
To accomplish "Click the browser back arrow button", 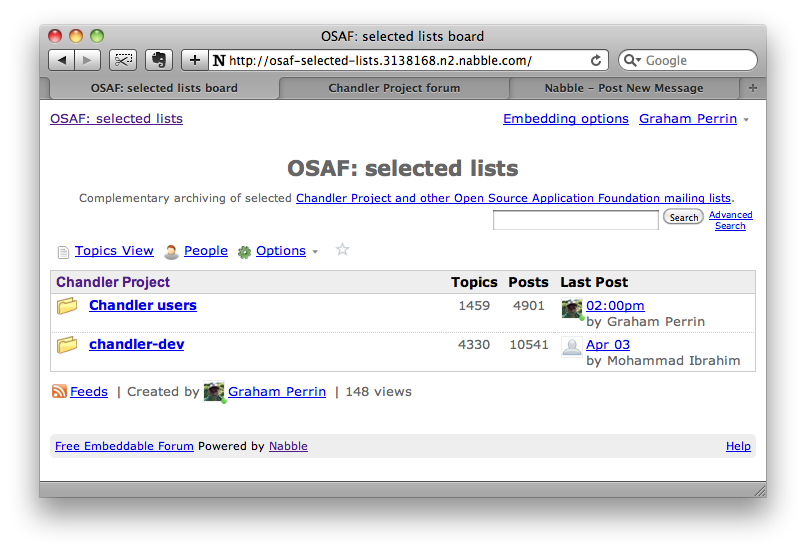I will pos(62,60).
